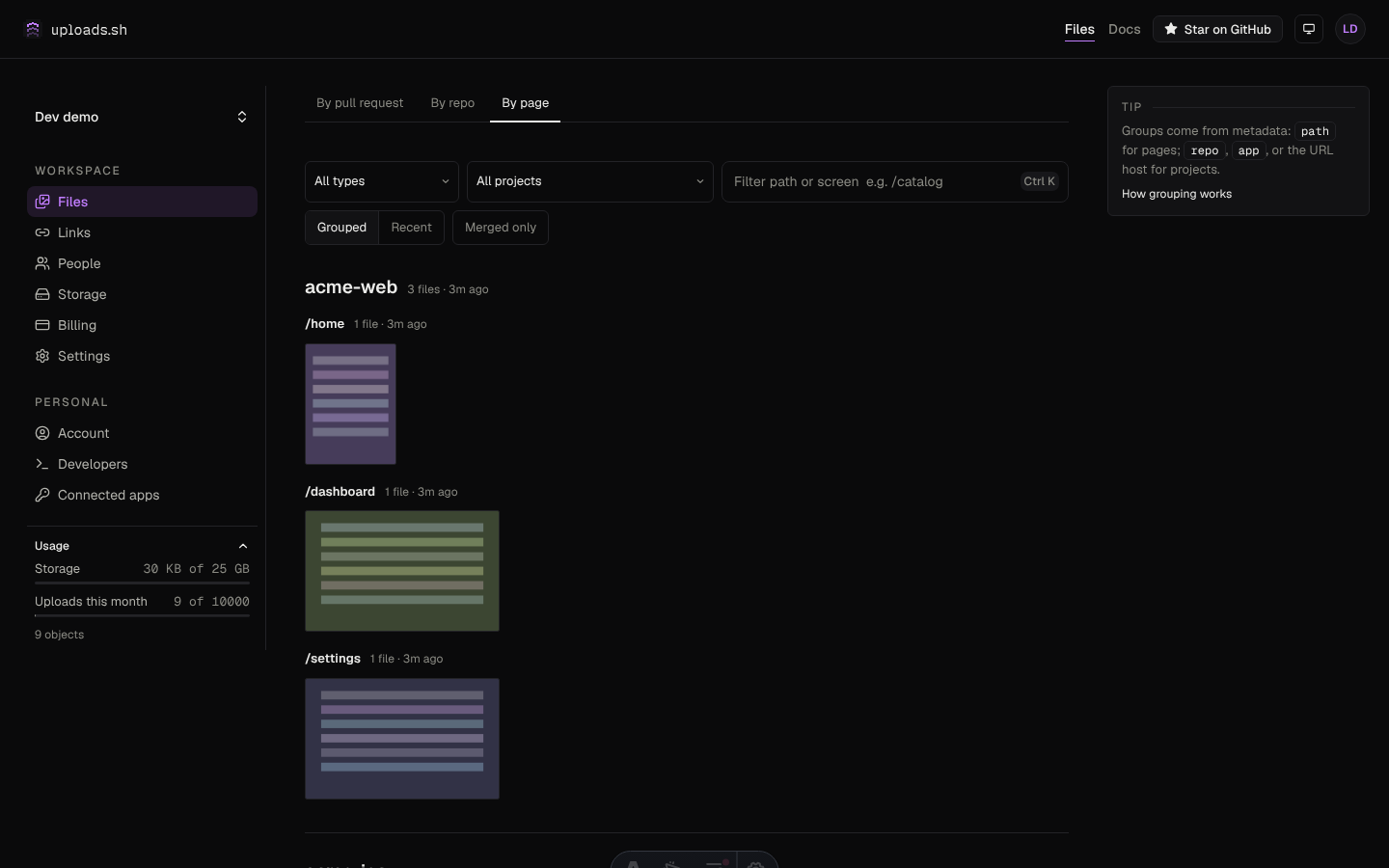
Task: Click the Files icon in sidebar
Action: (42, 202)
